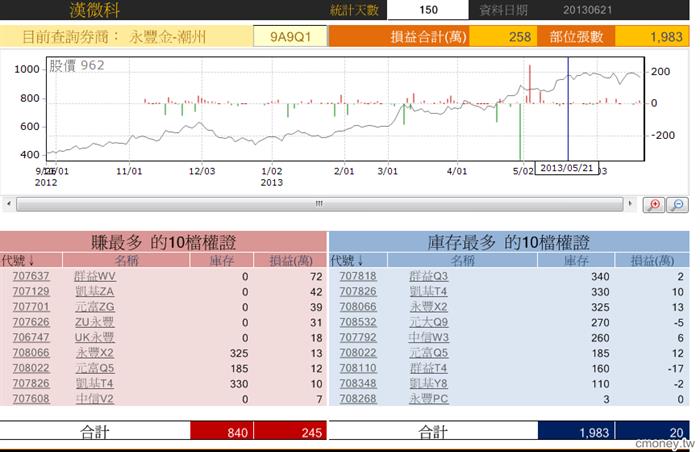700x452 pixels.
Task: Open warrant 永豐PC link
Action: 429,399
